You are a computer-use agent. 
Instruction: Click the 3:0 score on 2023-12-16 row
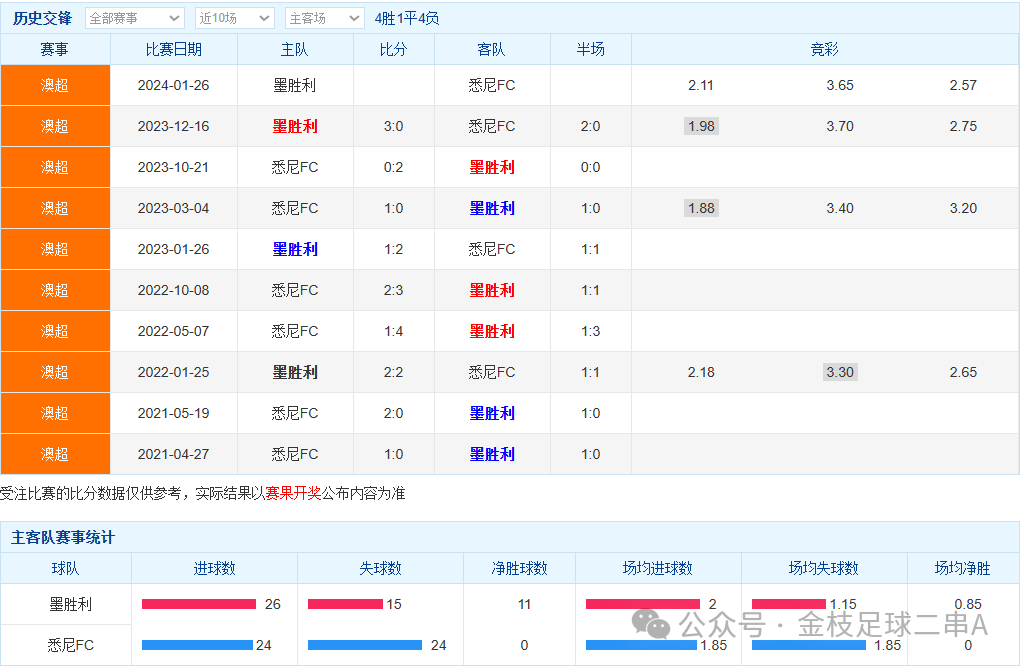point(394,126)
